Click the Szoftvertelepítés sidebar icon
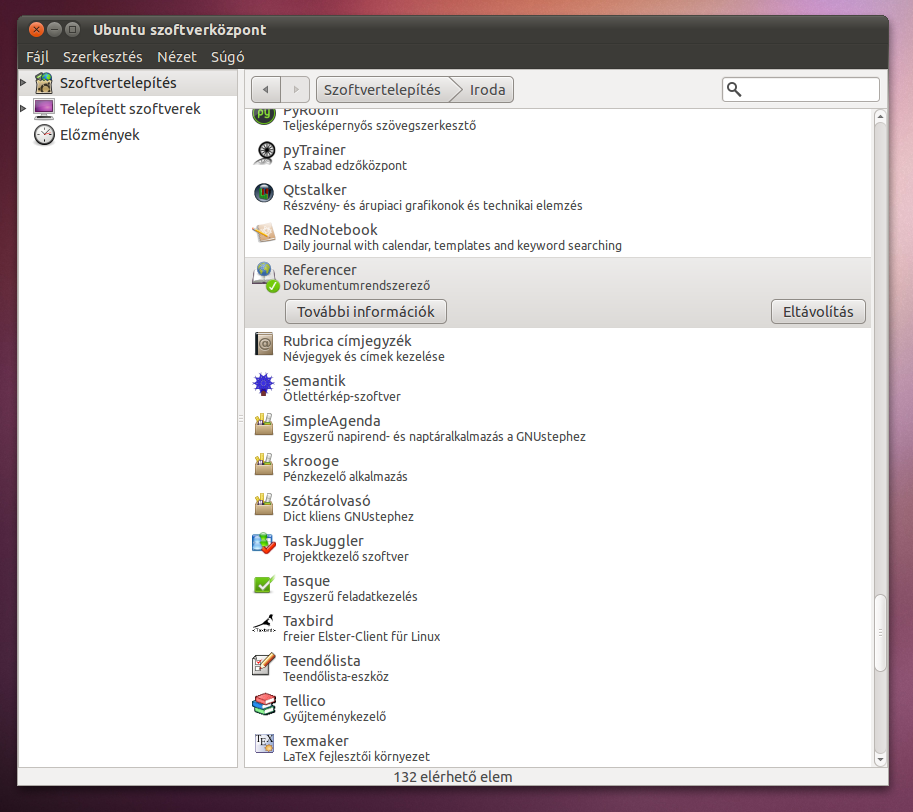Screen dimensions: 913x812 [x=44, y=83]
